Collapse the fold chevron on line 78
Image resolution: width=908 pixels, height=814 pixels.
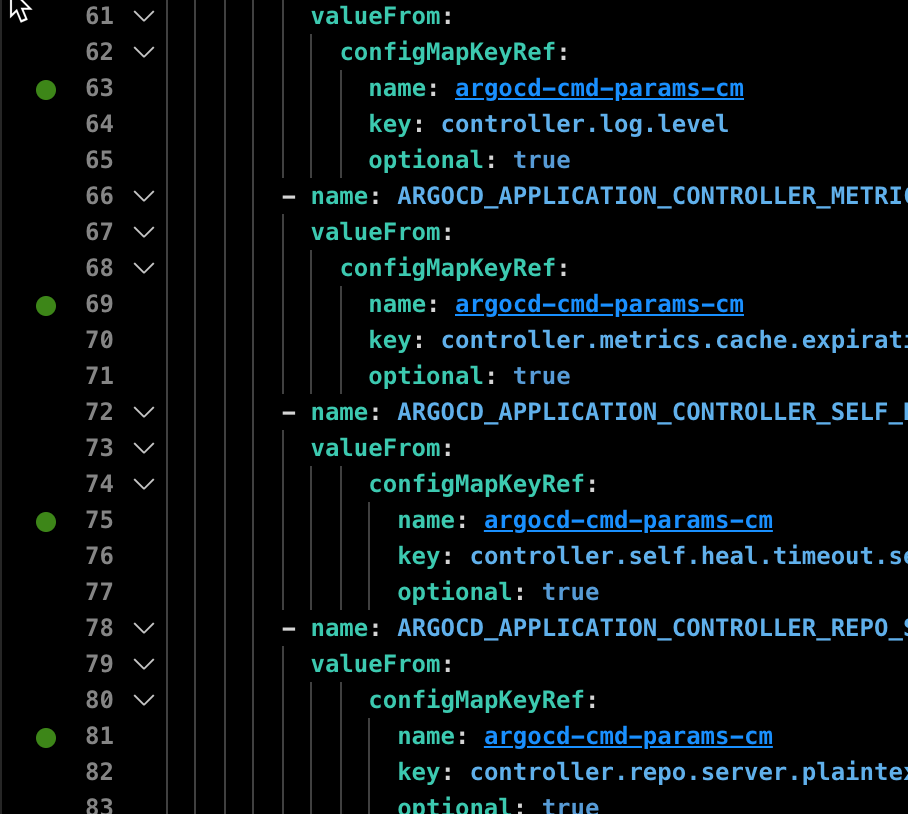click(144, 628)
